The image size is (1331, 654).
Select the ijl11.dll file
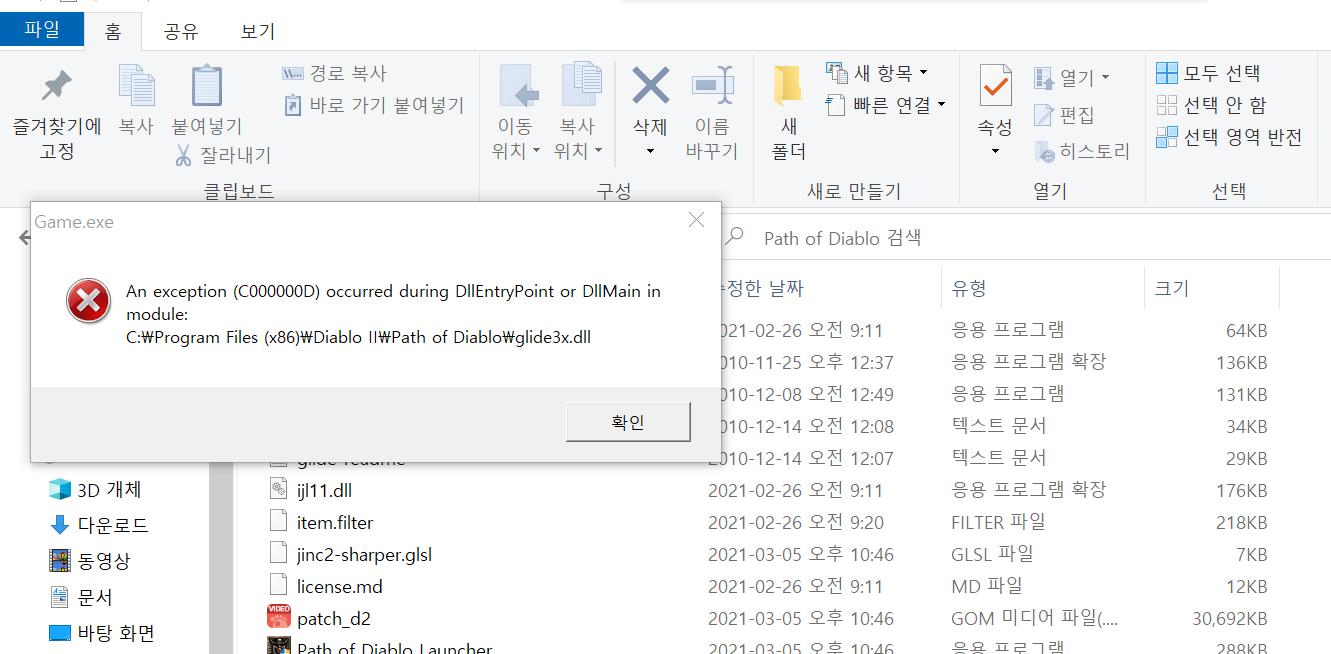(324, 490)
